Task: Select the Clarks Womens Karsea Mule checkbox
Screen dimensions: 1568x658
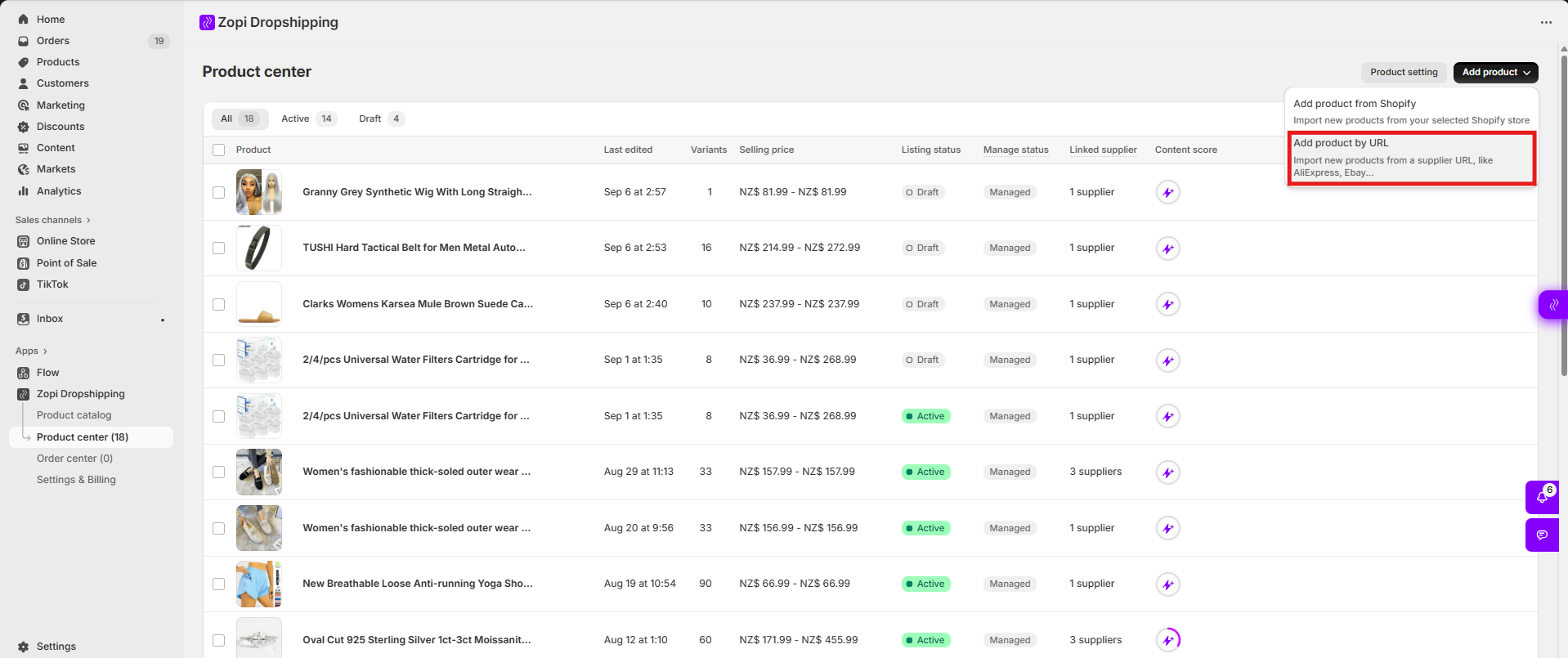Action: pos(218,304)
